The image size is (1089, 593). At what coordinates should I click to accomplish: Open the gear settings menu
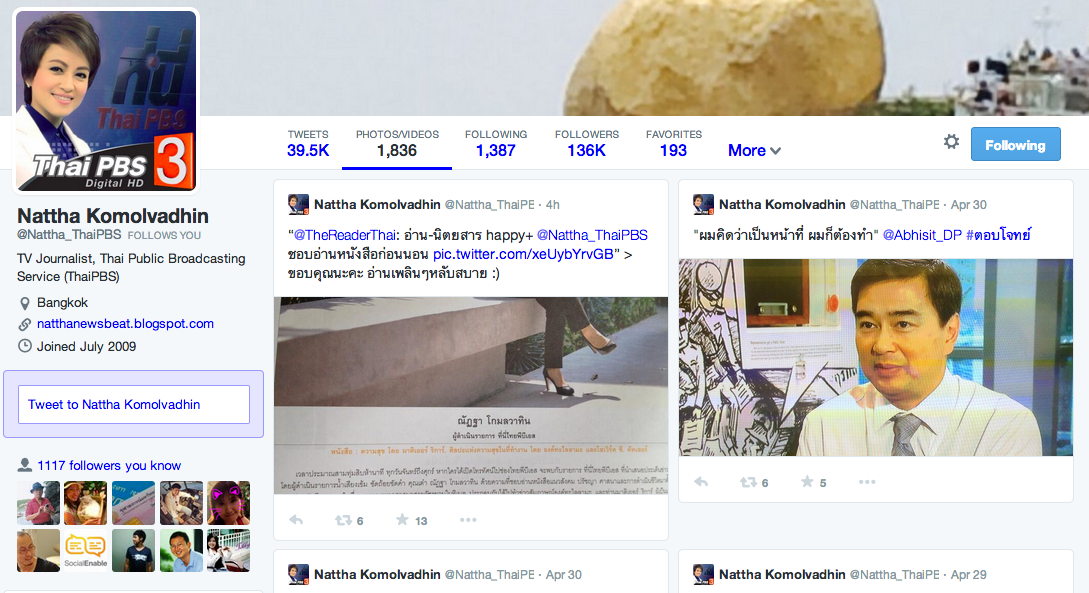951,142
